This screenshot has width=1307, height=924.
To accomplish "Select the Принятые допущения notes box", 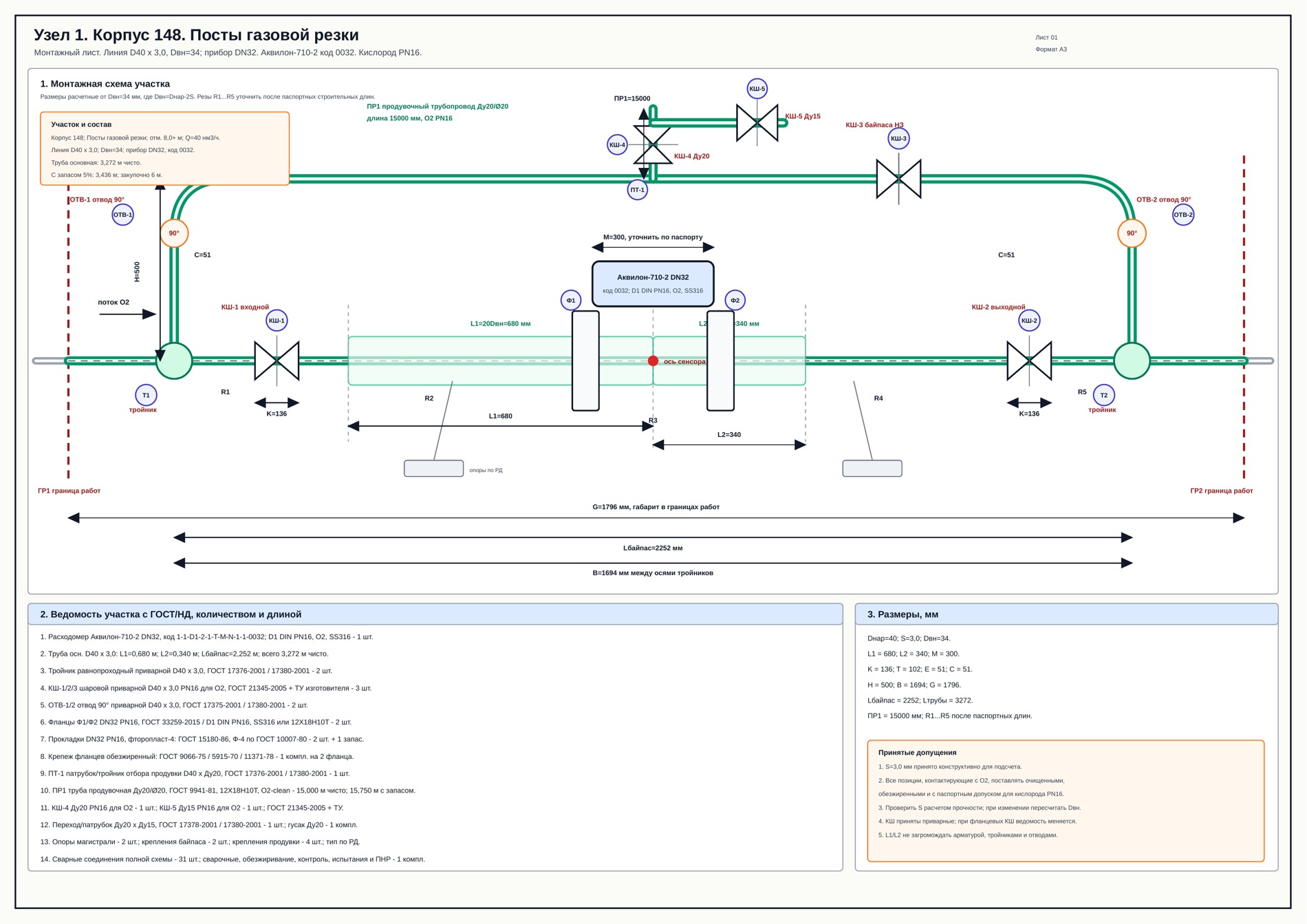I will 1066,801.
